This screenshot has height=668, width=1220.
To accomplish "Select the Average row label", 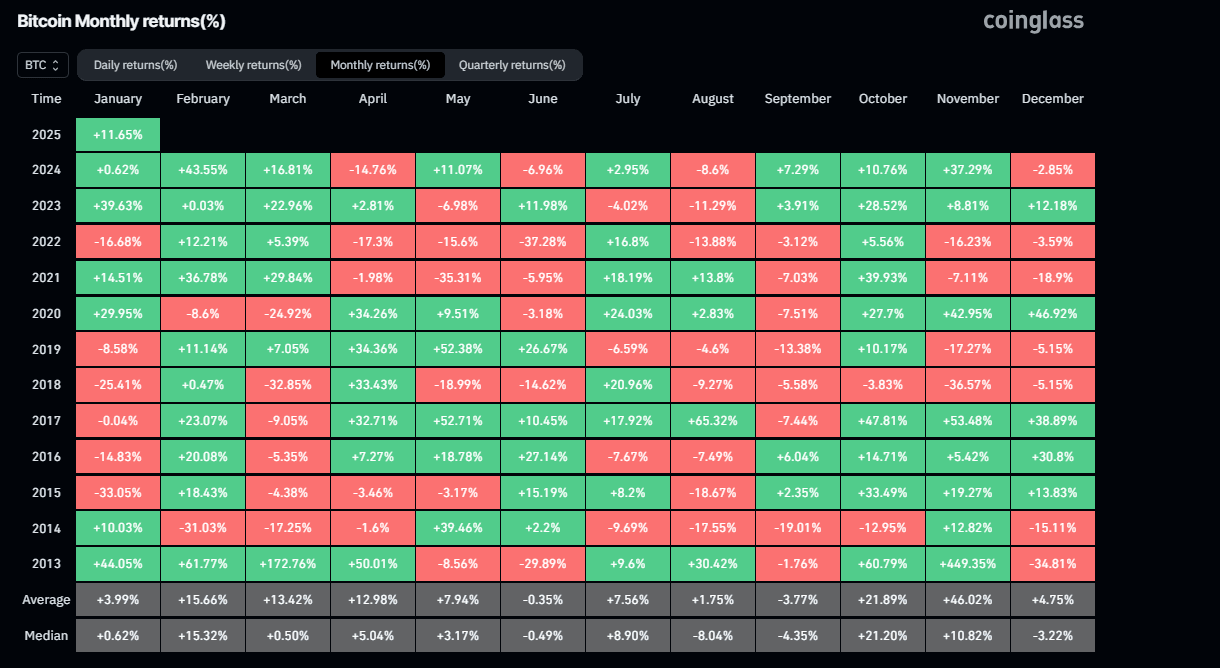I will 47,599.
